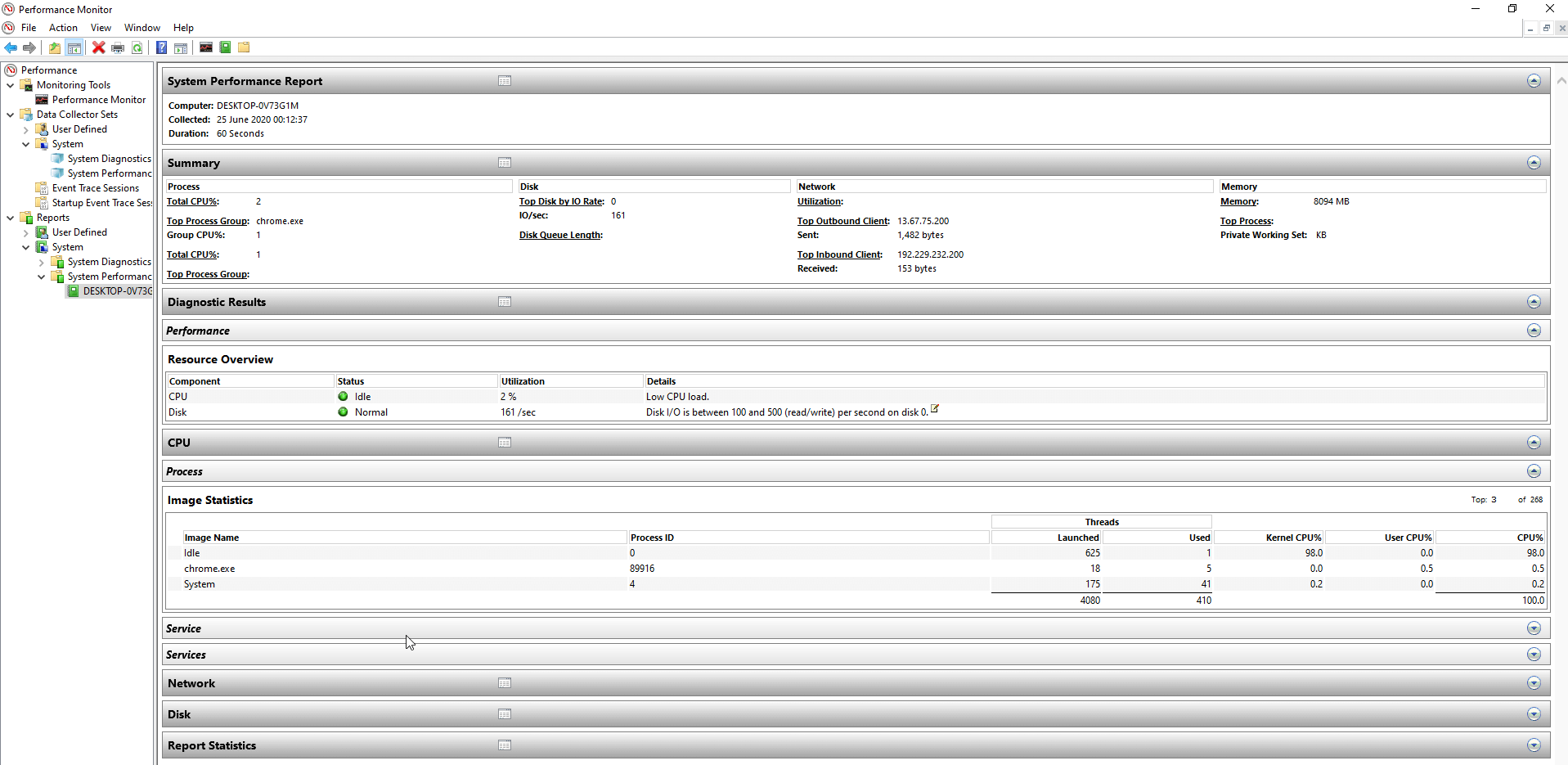Viewport: 1568px width, 765px height.
Task: Toggle the action pane visibility icon
Action: [181, 47]
